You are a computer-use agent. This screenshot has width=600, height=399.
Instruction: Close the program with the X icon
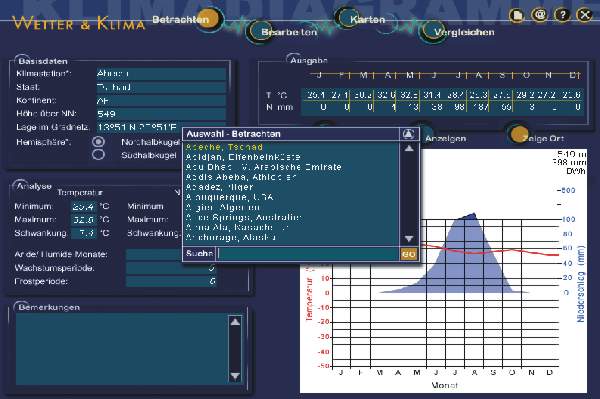click(585, 15)
